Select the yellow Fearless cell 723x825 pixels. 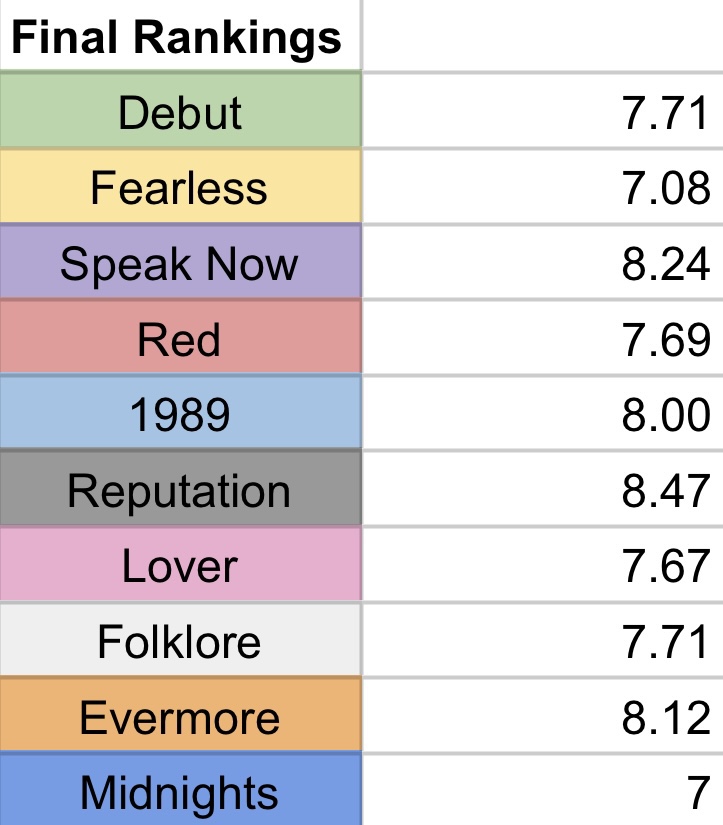click(180, 188)
